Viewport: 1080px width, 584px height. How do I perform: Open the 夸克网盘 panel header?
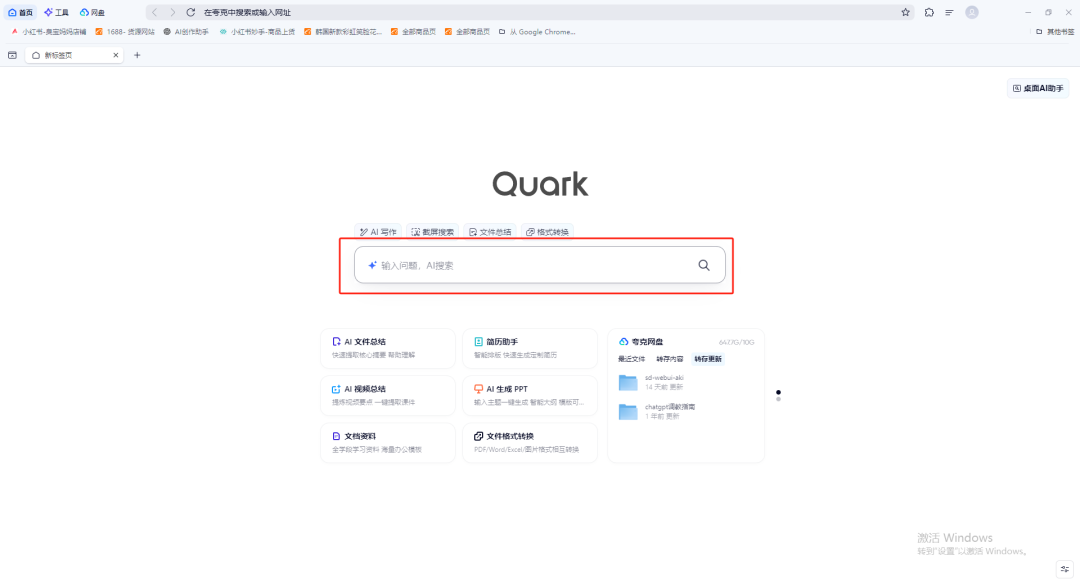tap(641, 342)
